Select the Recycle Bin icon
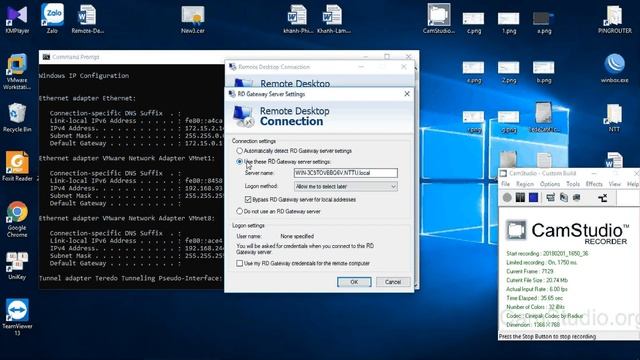The height and width of the screenshot is (360, 640). (x=17, y=118)
